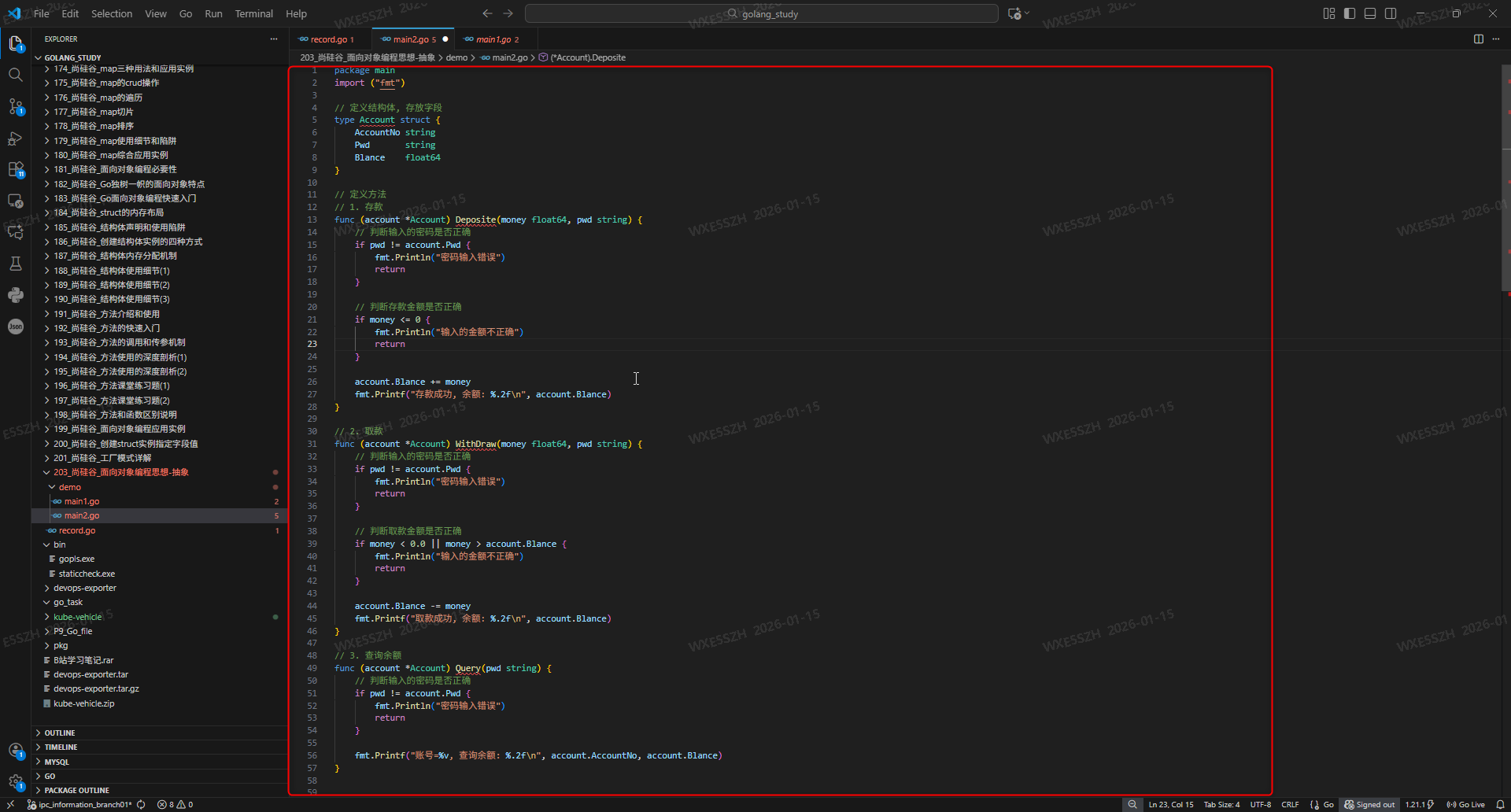Open the Remote Explorer view
The image size is (1511, 812).
tap(16, 201)
